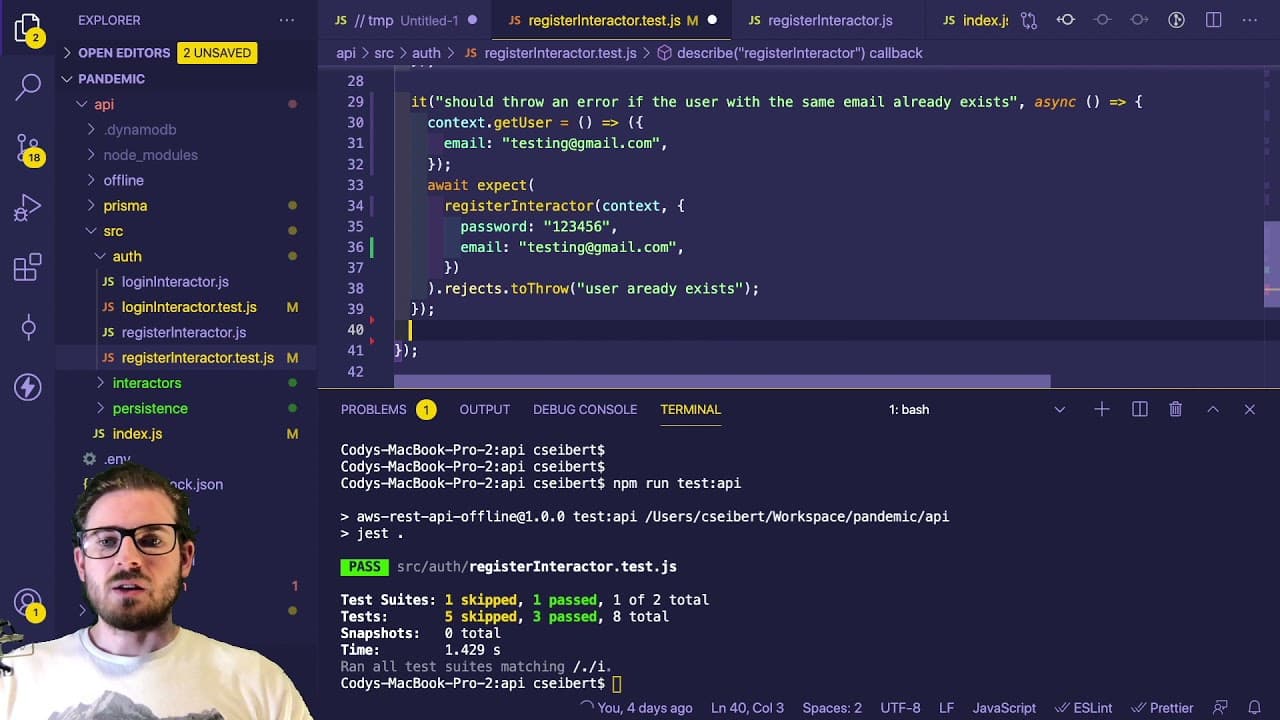
Task: Split the editor to the right
Action: 1213,20
